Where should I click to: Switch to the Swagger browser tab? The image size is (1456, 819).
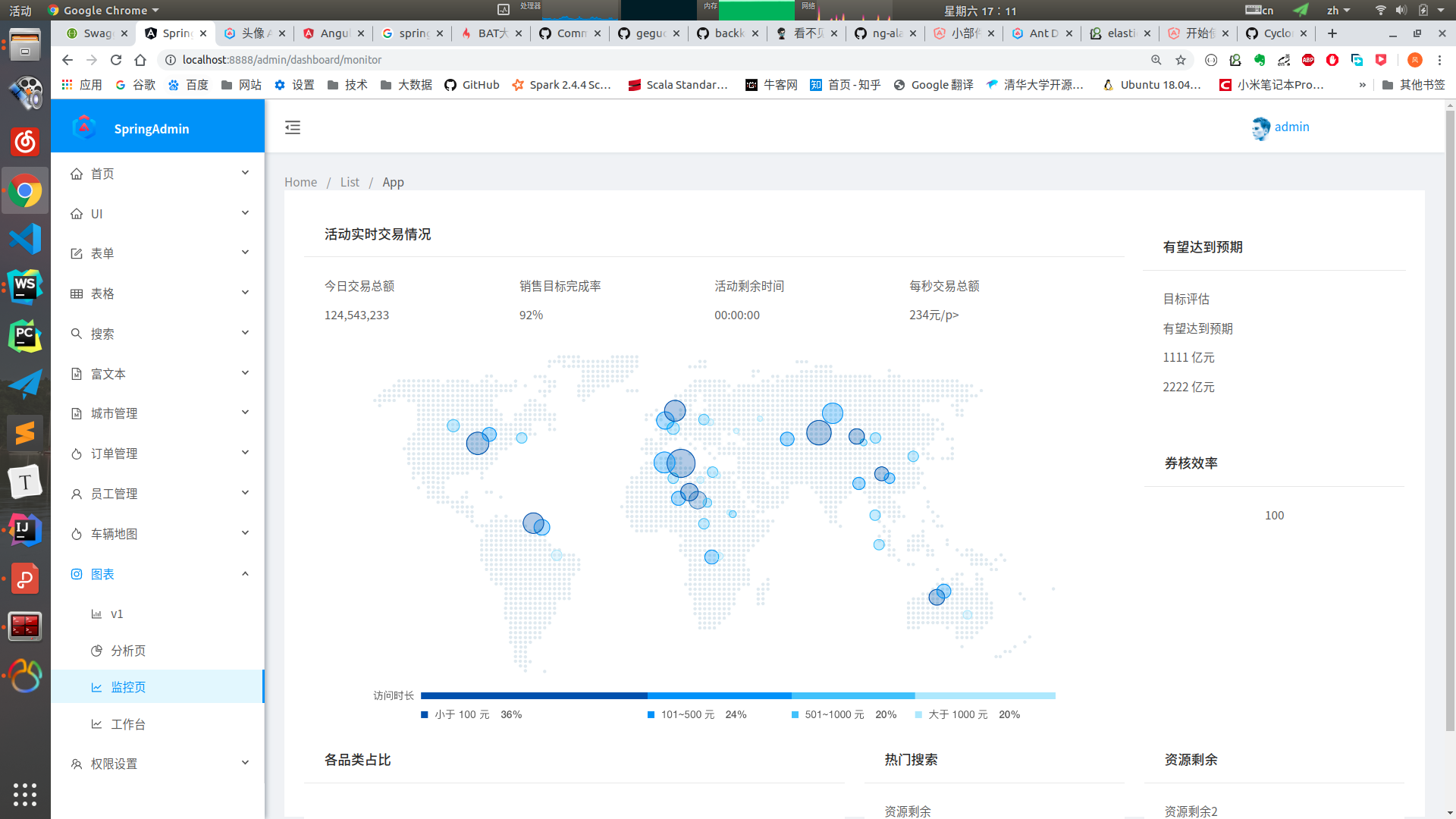click(x=96, y=33)
